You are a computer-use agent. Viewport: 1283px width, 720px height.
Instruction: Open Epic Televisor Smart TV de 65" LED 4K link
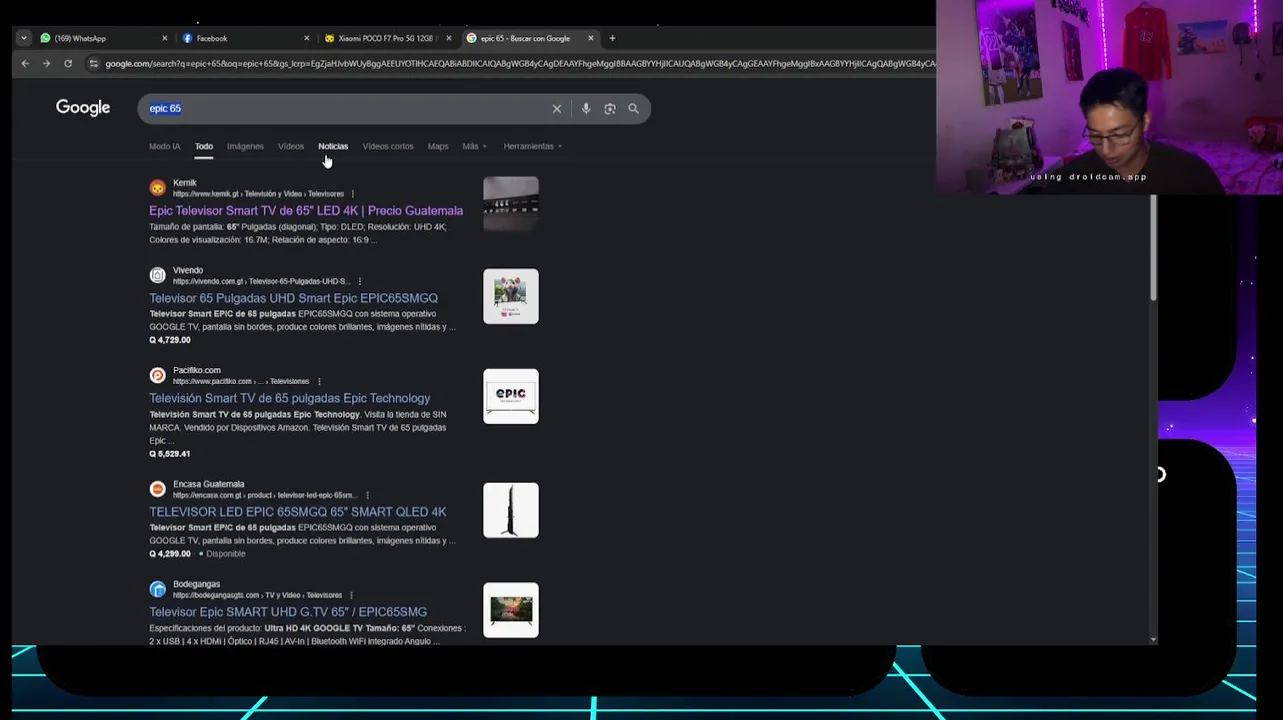306,211
